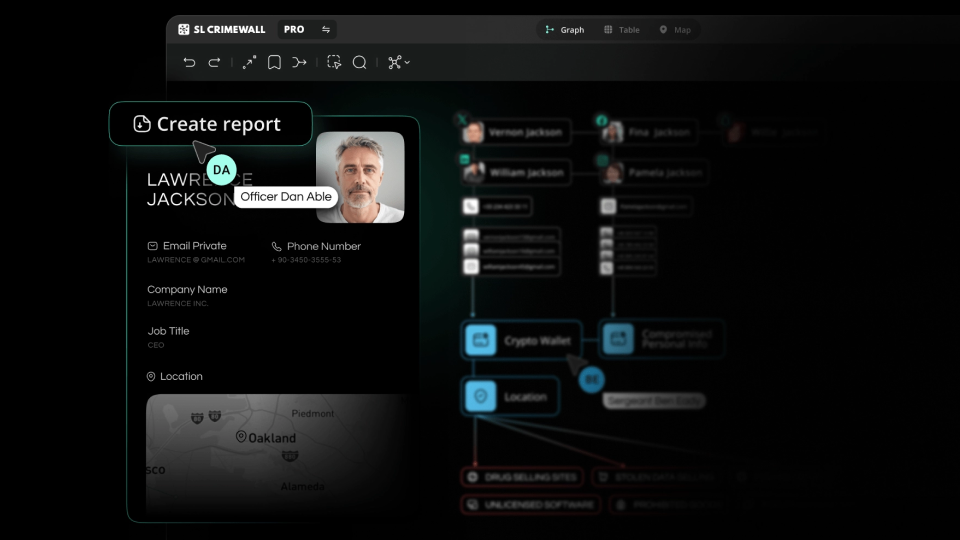Click the Location pin icon on card
The width and height of the screenshot is (960, 540).
coord(151,377)
